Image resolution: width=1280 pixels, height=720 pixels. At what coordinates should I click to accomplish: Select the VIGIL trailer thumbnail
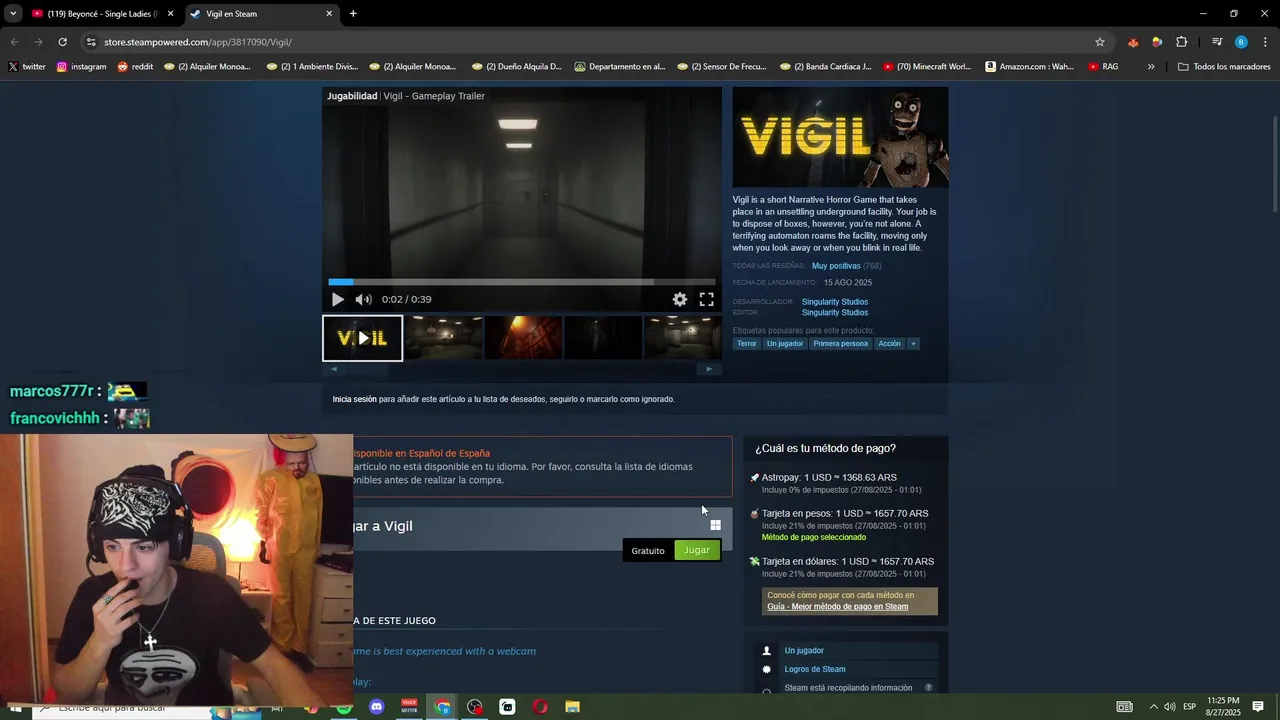coord(362,338)
